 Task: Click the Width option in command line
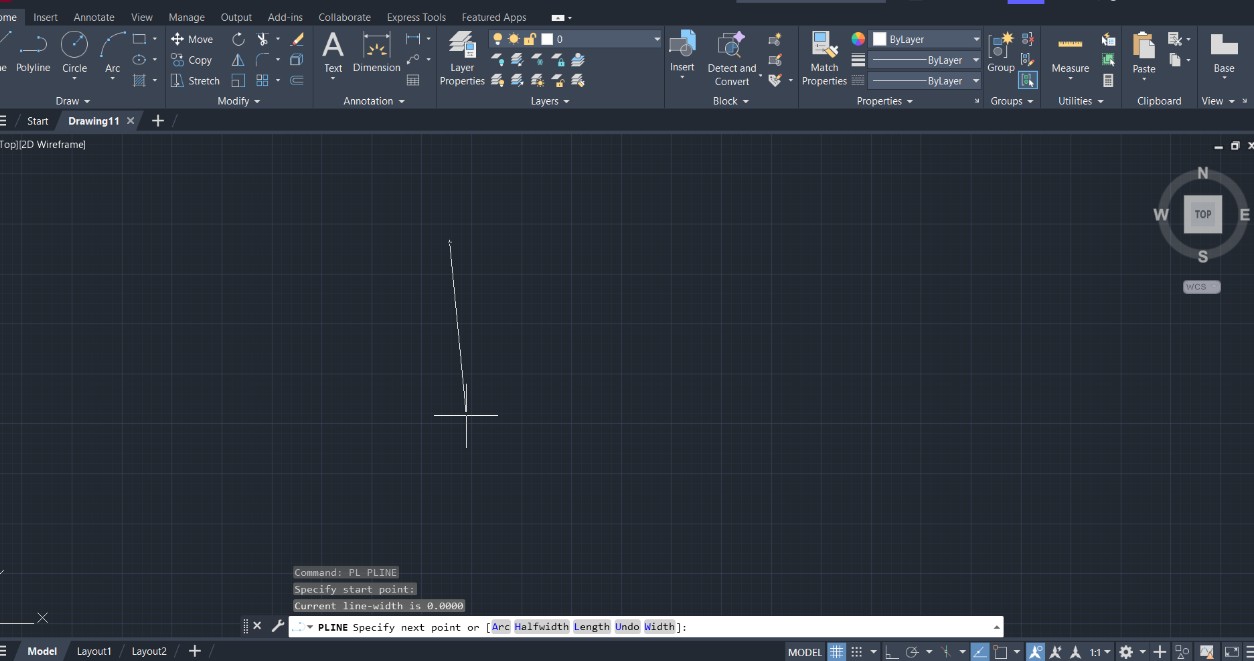pyautogui.click(x=659, y=627)
